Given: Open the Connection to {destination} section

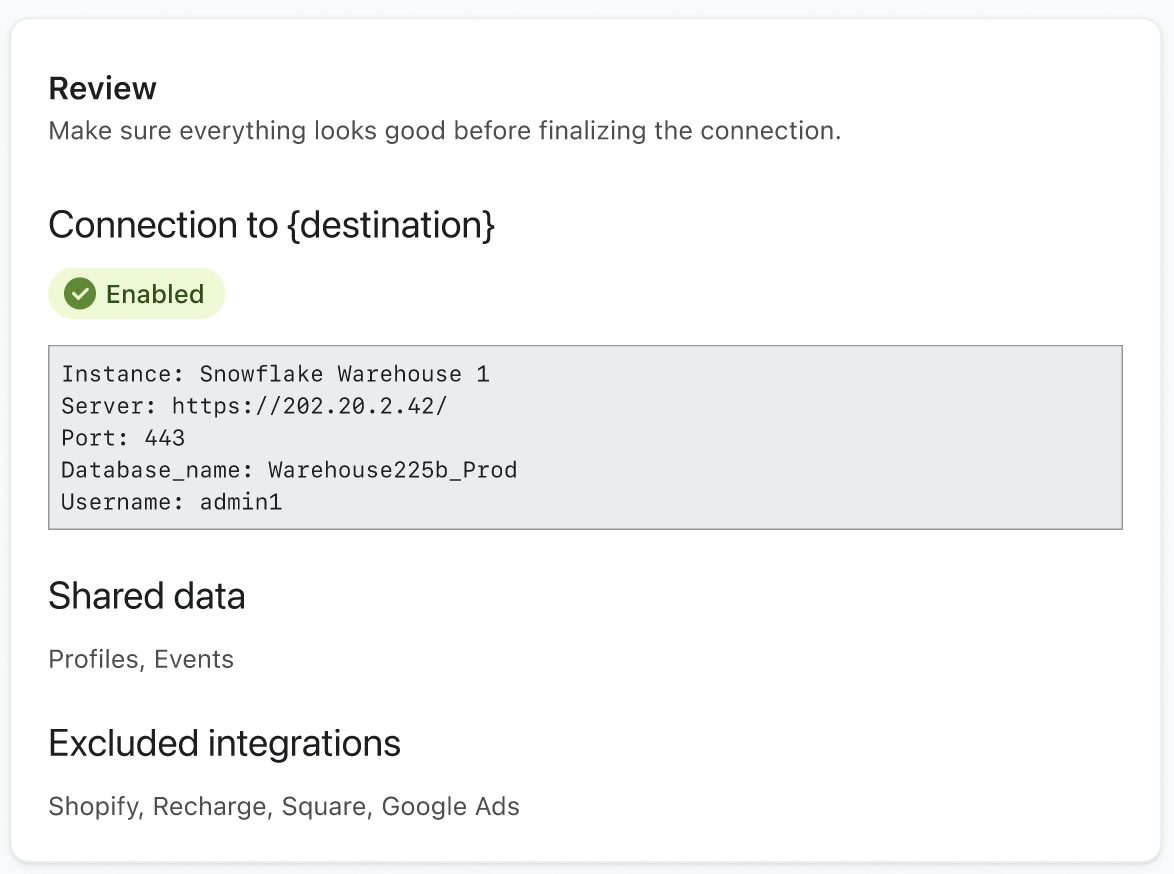Looking at the screenshot, I should point(272,224).
